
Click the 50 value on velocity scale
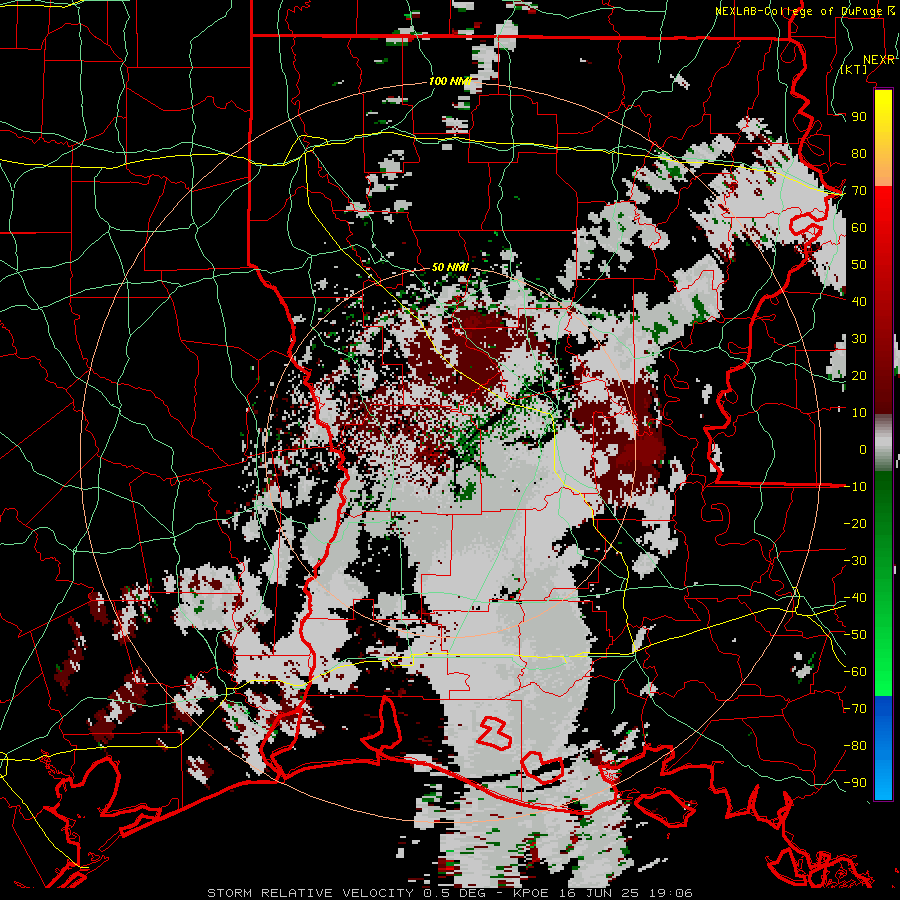tap(859, 265)
